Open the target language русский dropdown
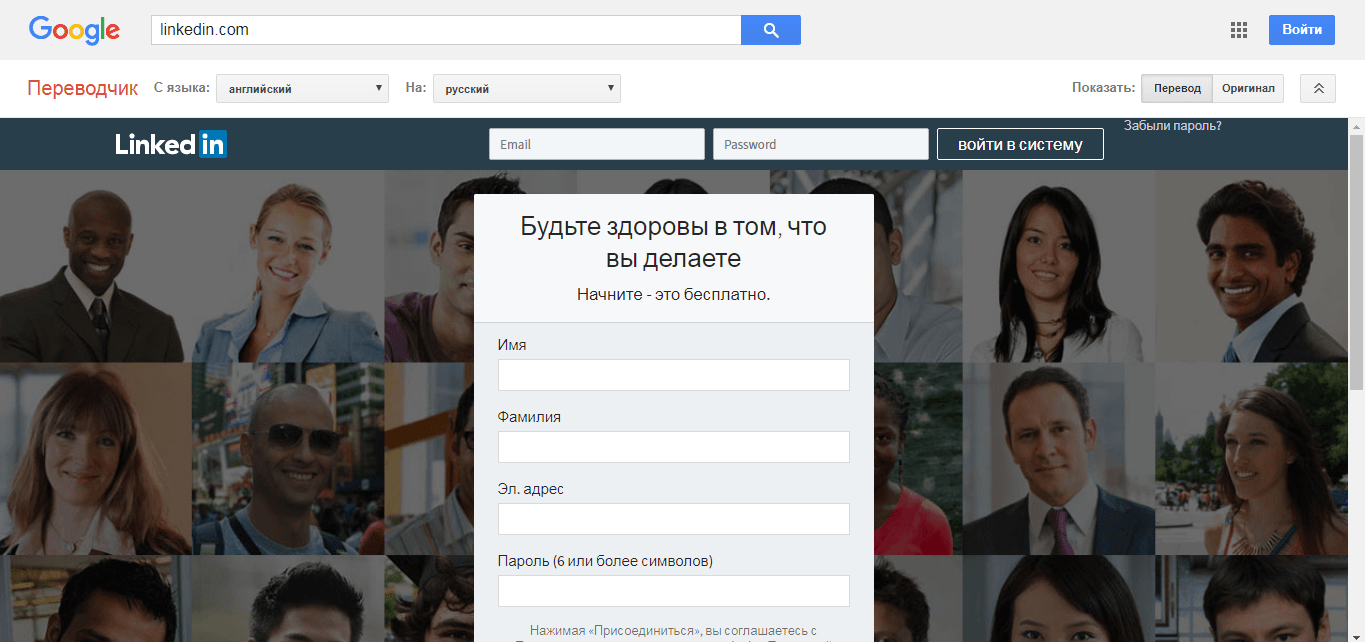This screenshot has height=642, width=1365. 526,88
